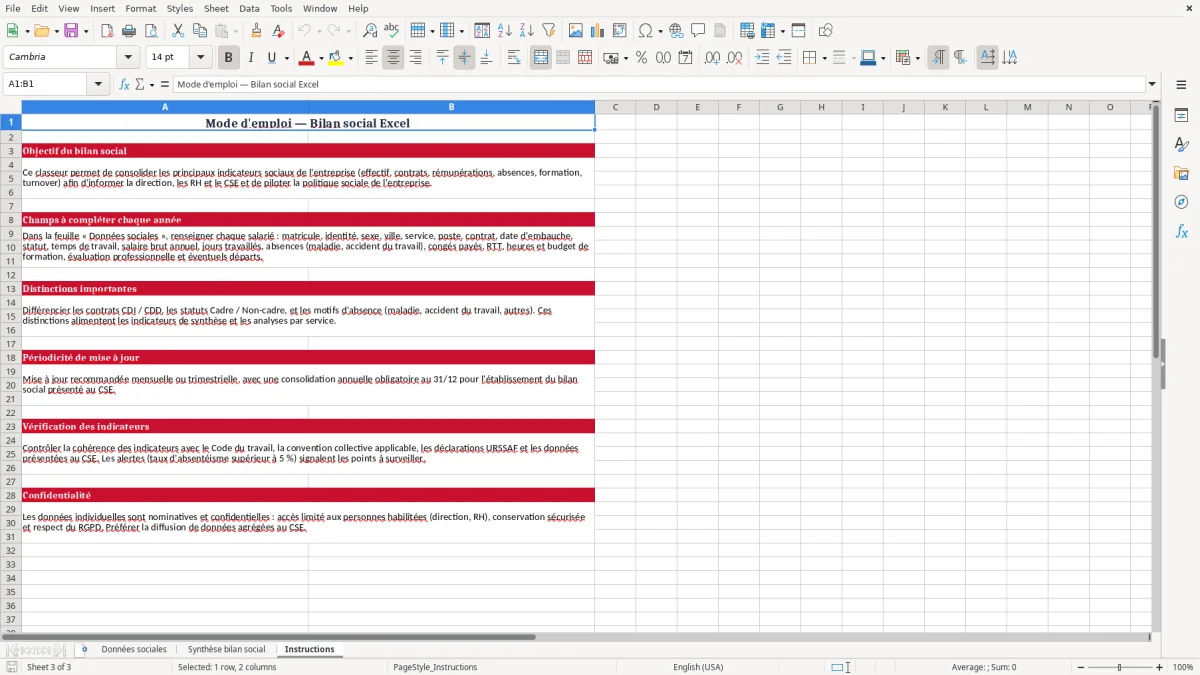Image resolution: width=1200 pixels, height=675 pixels.
Task: Click the Save document icon
Action: coord(71,31)
